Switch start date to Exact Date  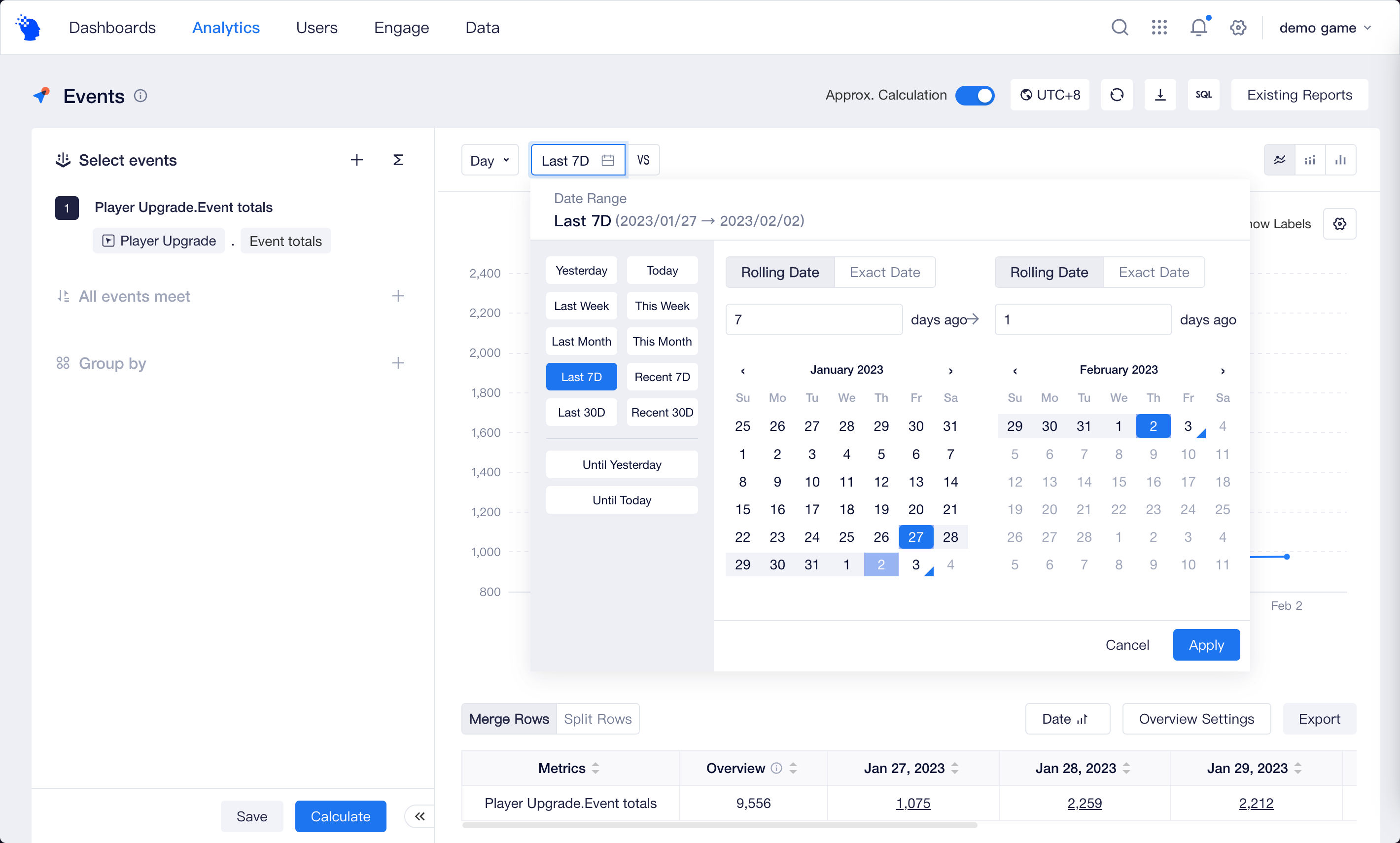click(x=884, y=272)
